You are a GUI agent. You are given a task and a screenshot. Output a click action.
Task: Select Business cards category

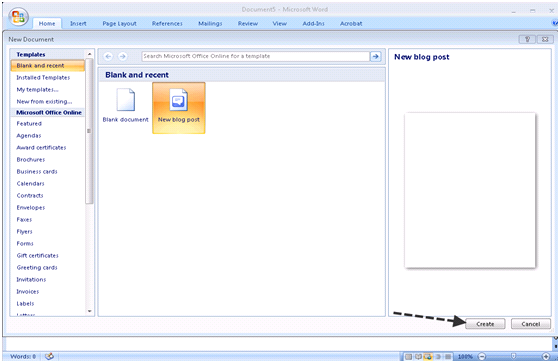coord(37,171)
